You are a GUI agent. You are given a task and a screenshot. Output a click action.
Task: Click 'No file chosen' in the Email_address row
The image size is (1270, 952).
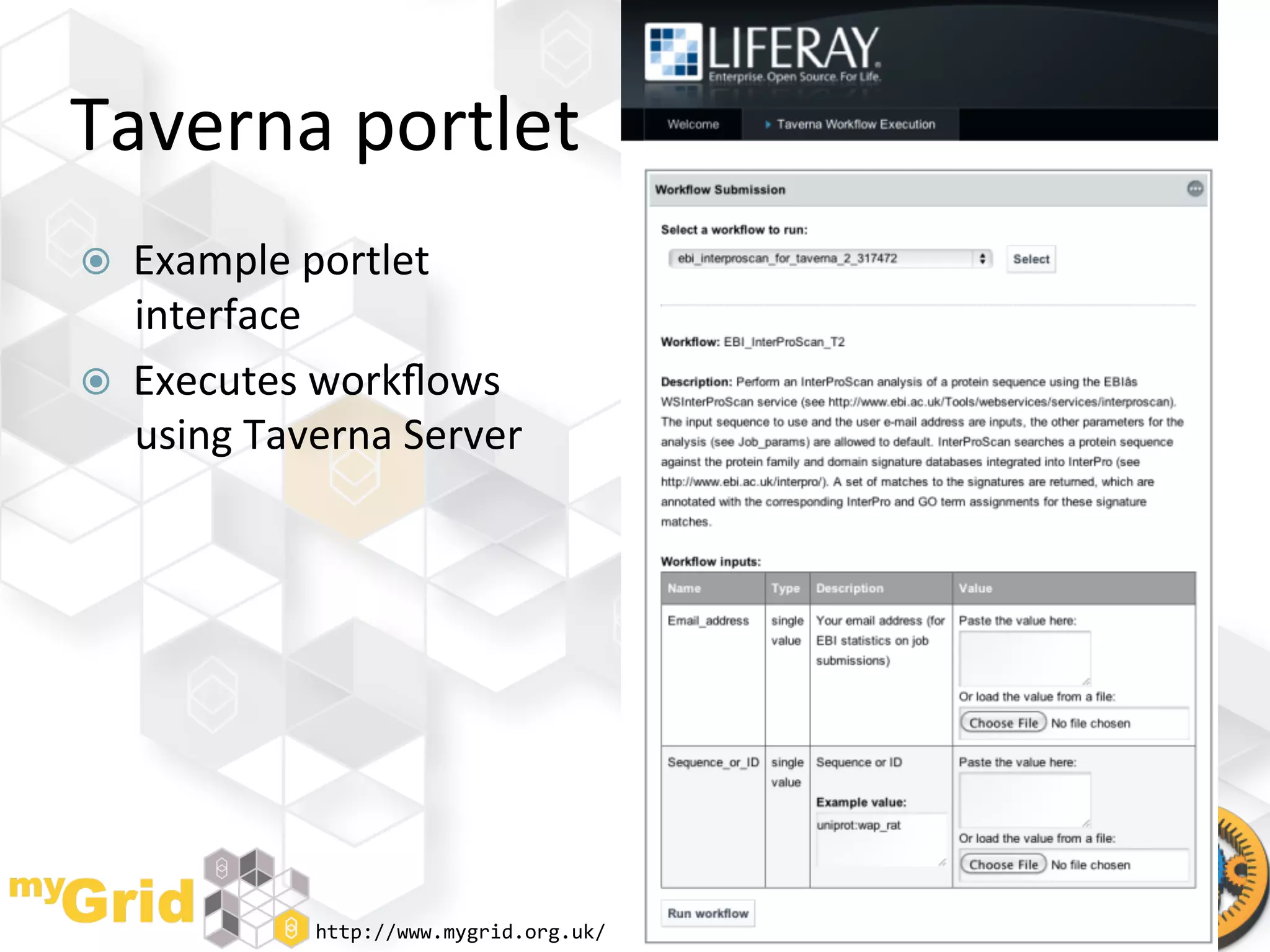(1090, 723)
